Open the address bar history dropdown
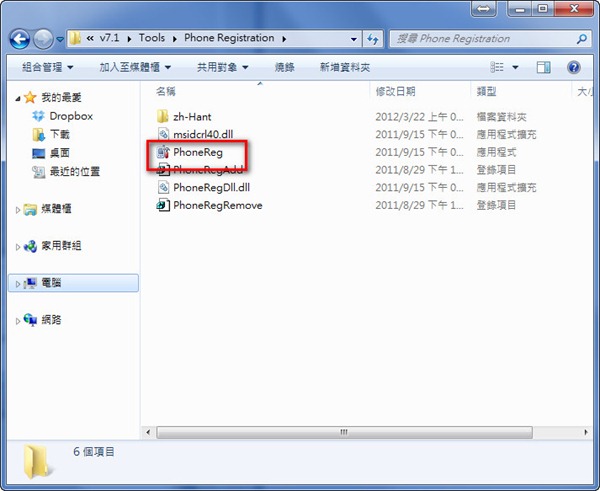Viewport: 600px width, 491px height. (354, 39)
